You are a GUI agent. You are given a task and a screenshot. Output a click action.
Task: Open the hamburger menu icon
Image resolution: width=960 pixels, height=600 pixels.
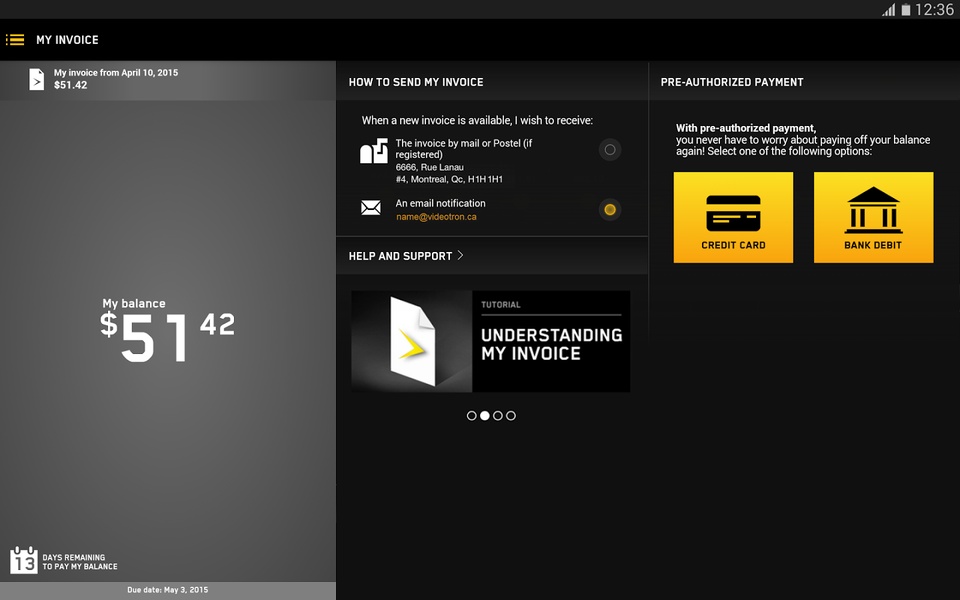tap(15, 40)
